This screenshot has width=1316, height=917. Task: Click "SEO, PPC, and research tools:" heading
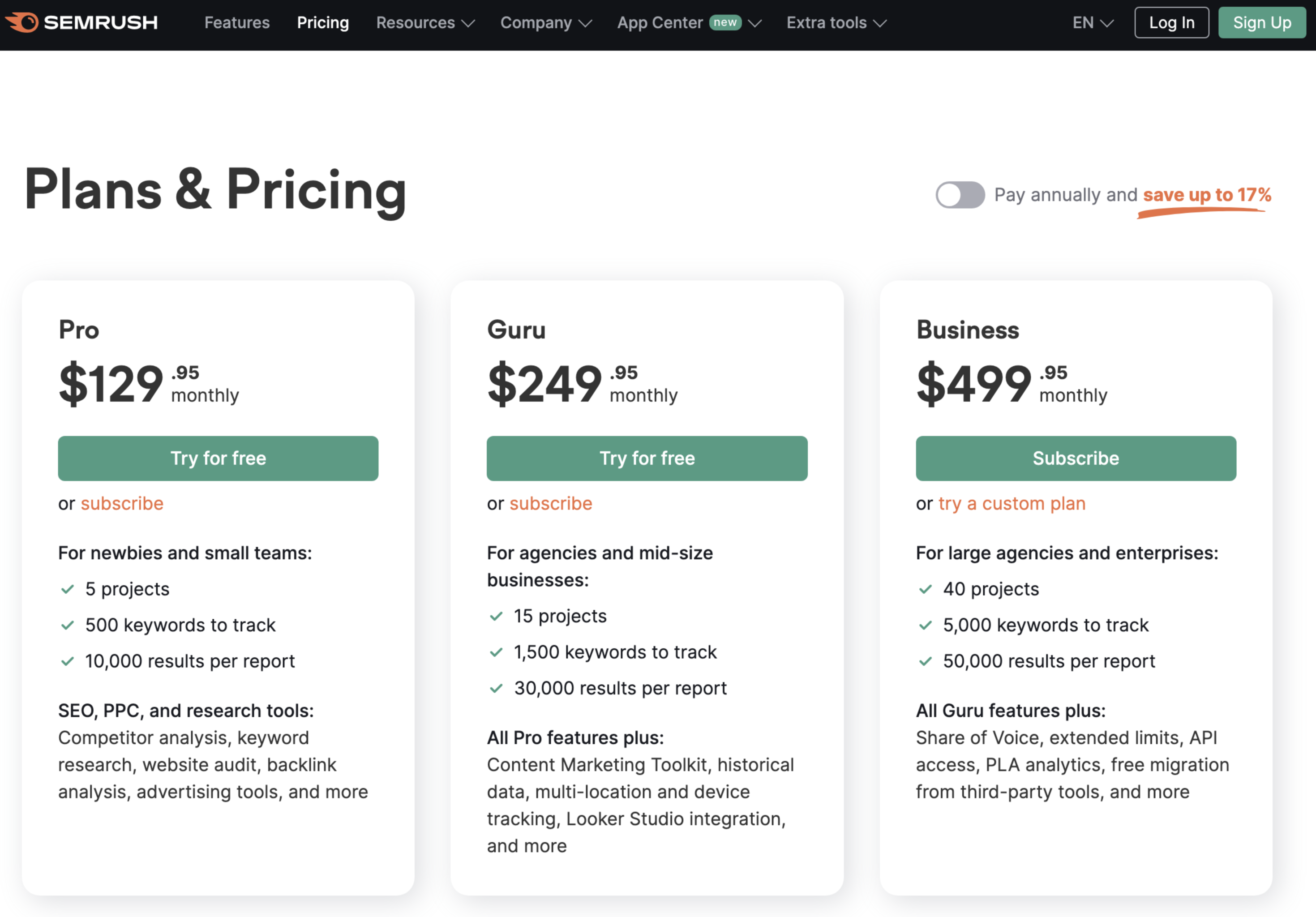pos(186,711)
